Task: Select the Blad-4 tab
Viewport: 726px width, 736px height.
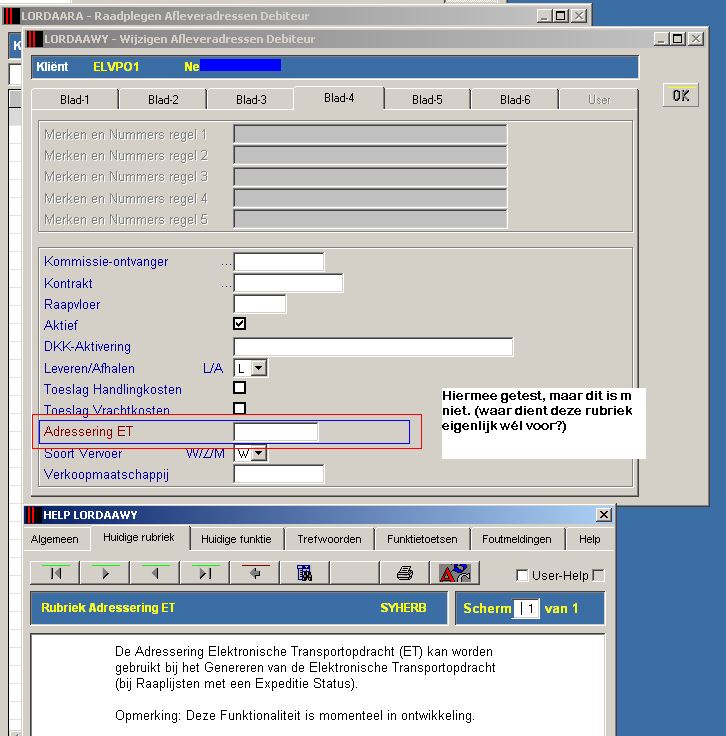Action: coord(339,98)
